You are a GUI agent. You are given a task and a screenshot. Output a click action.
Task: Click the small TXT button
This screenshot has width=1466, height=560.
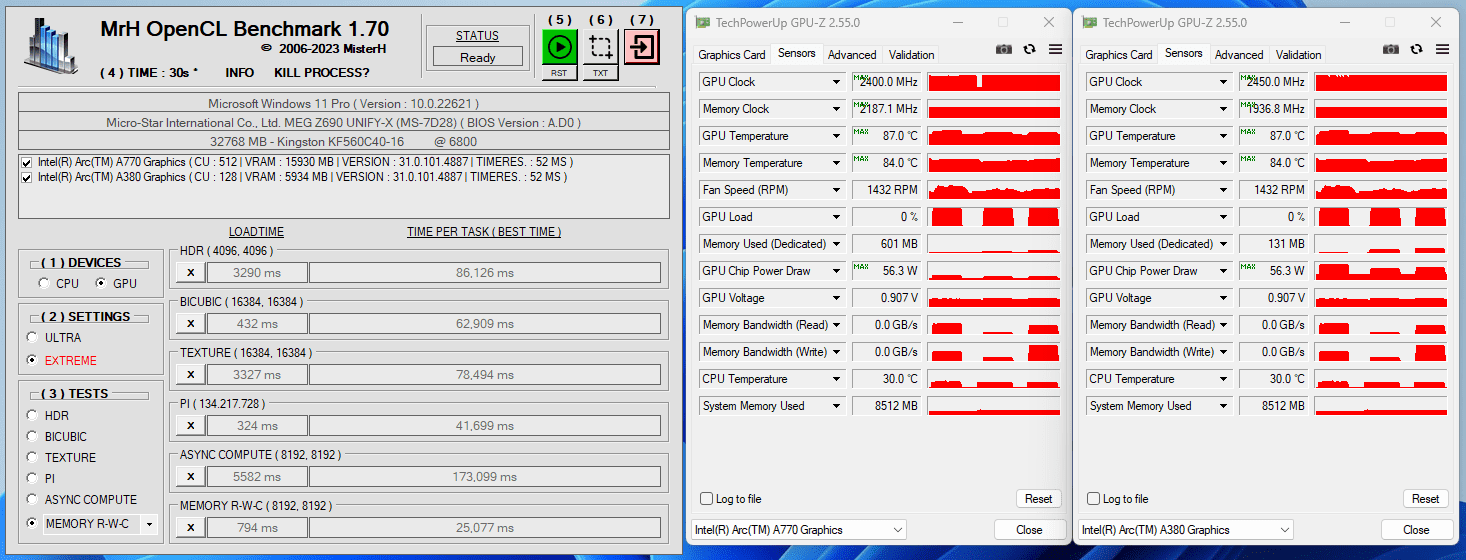pos(600,73)
